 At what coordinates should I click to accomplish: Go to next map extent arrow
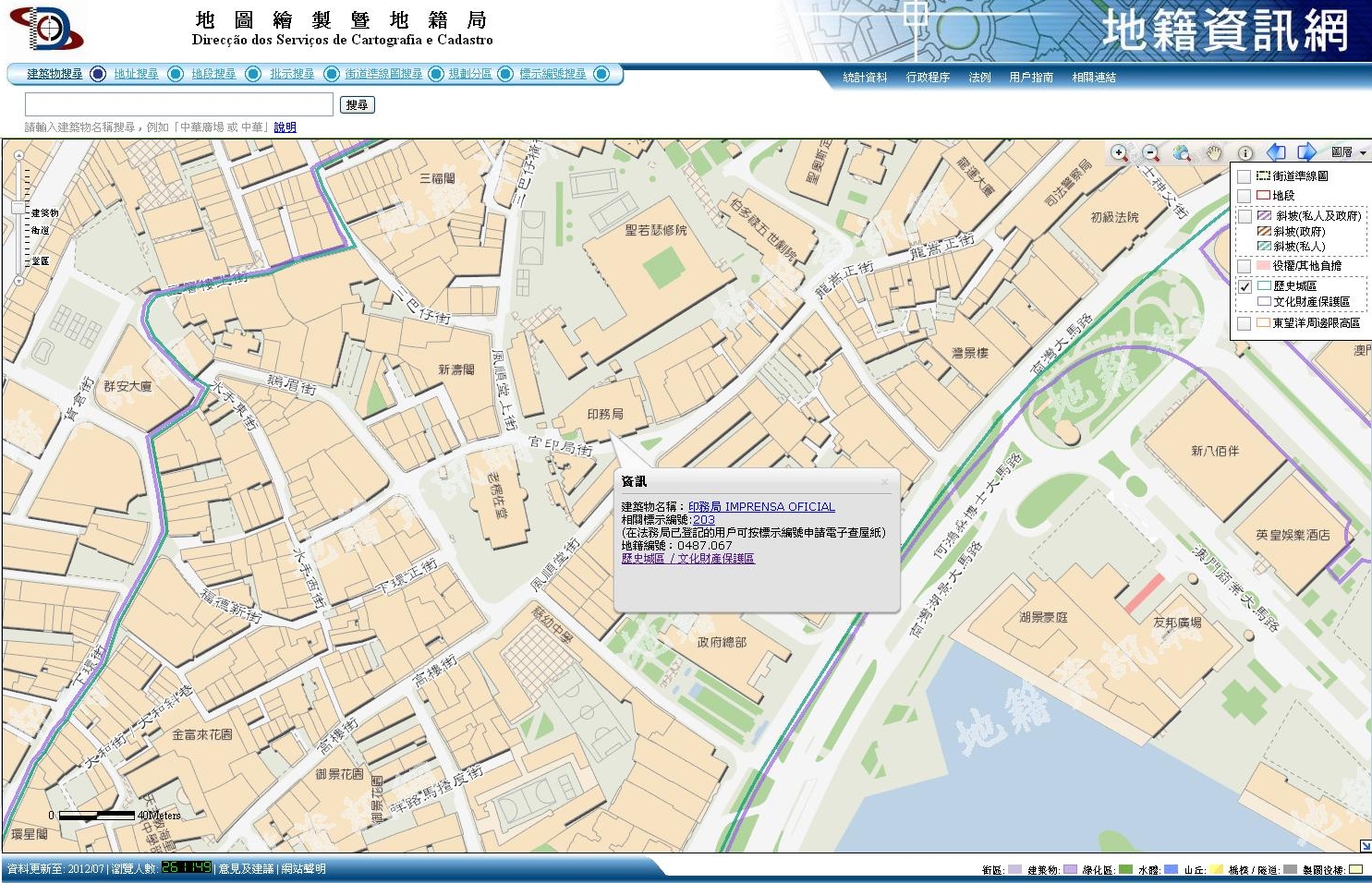point(1306,152)
